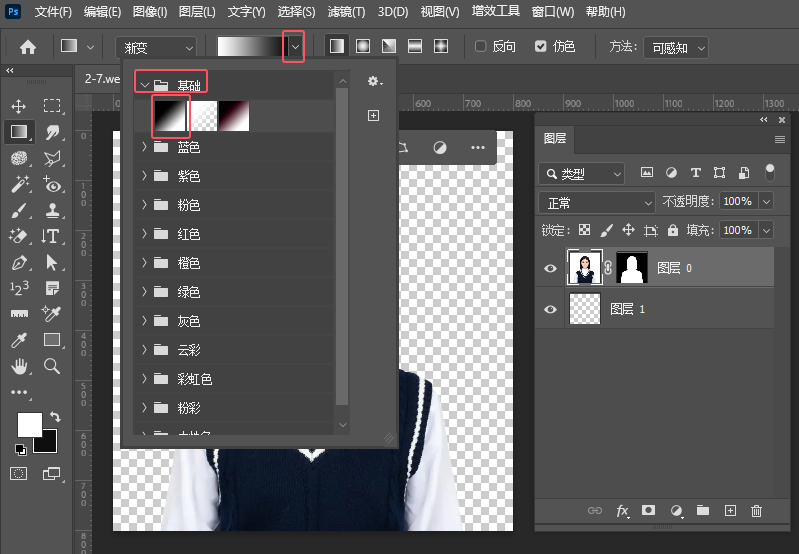Toggle lock position
This screenshot has height=554, width=799.
pyautogui.click(x=628, y=230)
